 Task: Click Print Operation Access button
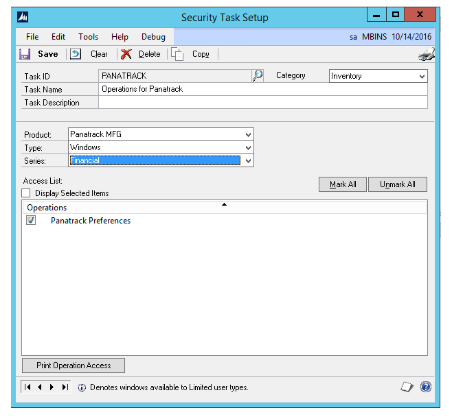[73, 365]
